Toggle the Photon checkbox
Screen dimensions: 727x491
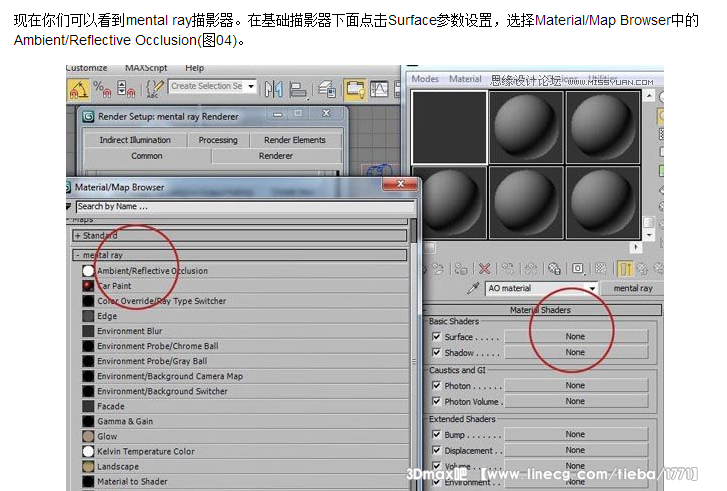[x=436, y=385]
